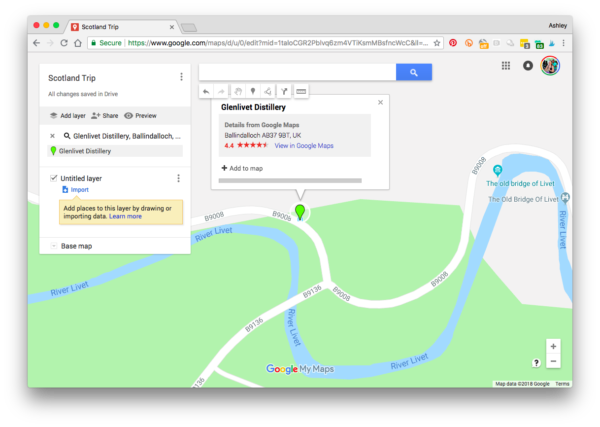Screen dimensions: 600x427
Task: Click the browser address bar URL
Action: click(278, 43)
